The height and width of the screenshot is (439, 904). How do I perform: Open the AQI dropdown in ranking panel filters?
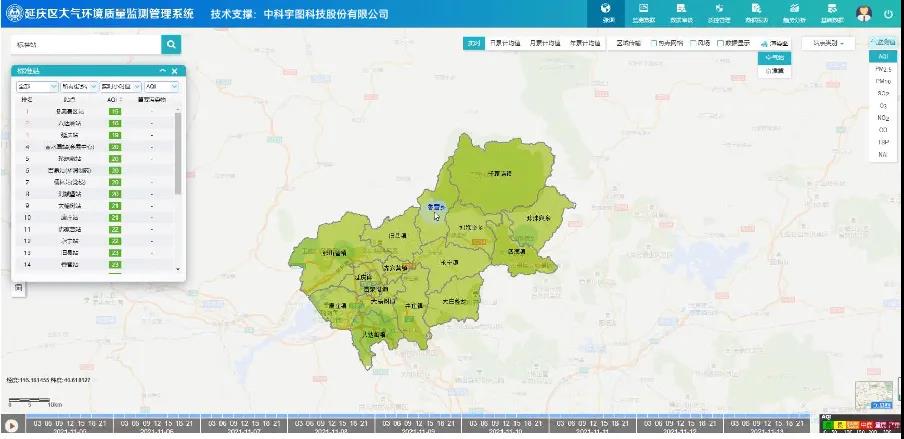pyautogui.click(x=161, y=86)
